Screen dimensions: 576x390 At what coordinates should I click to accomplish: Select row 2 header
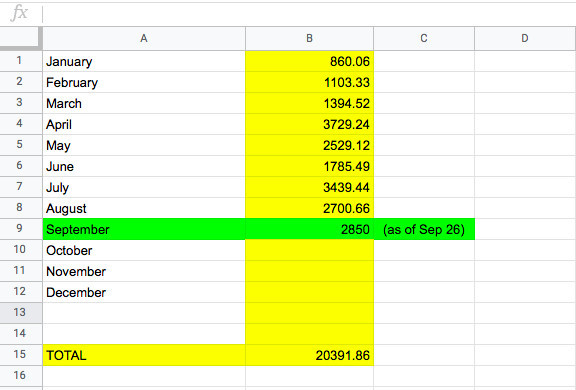pyautogui.click(x=21, y=82)
